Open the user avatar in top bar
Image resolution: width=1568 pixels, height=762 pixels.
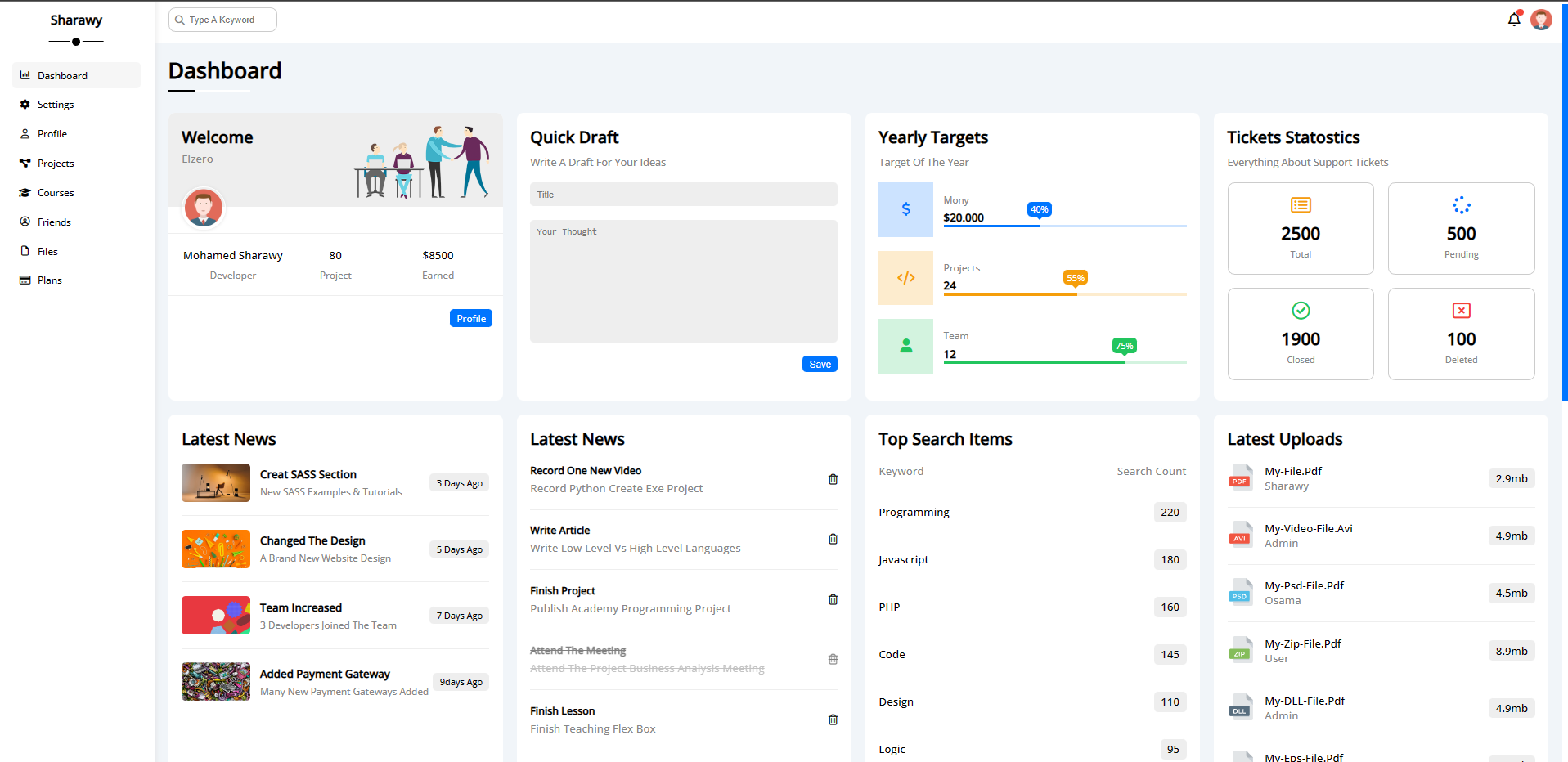(1541, 20)
